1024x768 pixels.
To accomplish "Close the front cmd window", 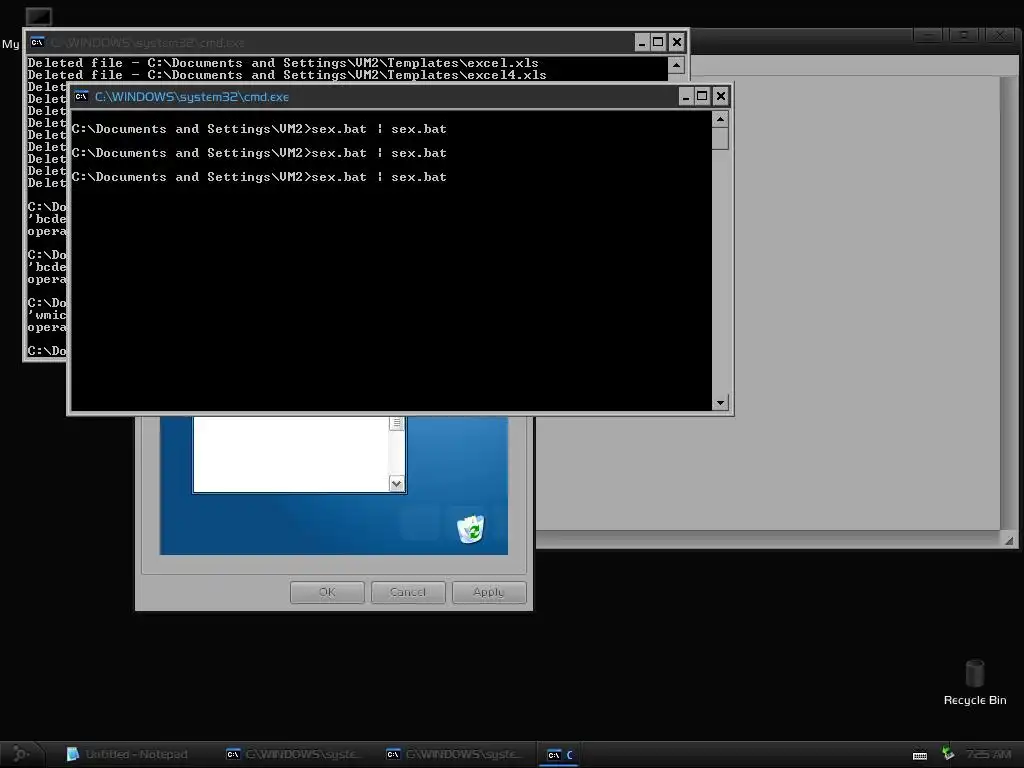I will (721, 97).
